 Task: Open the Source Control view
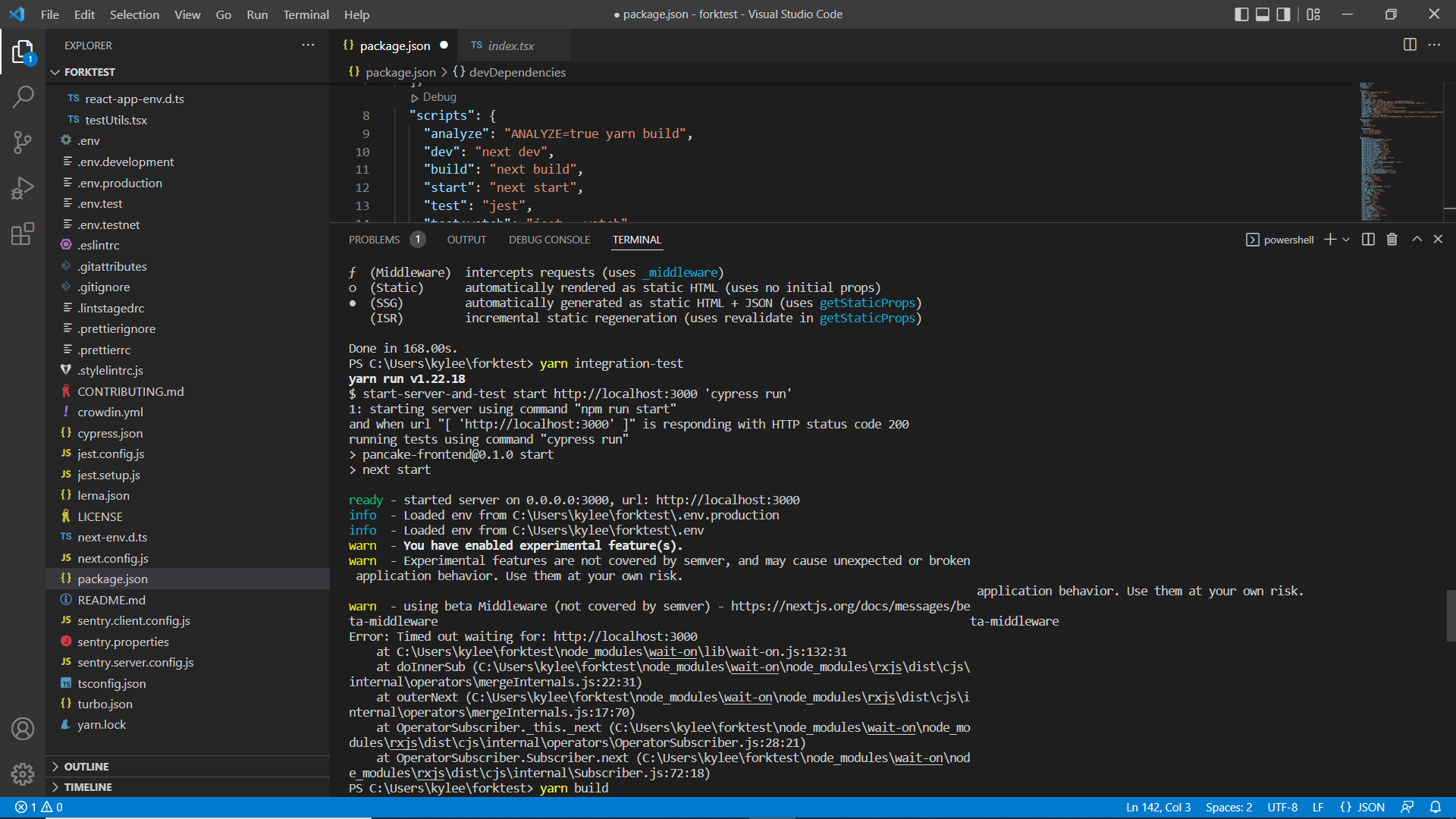tap(24, 143)
